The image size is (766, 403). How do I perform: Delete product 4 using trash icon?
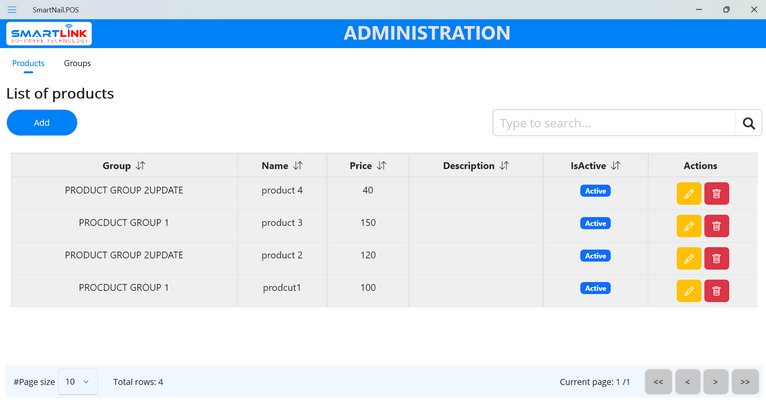pyautogui.click(x=716, y=194)
